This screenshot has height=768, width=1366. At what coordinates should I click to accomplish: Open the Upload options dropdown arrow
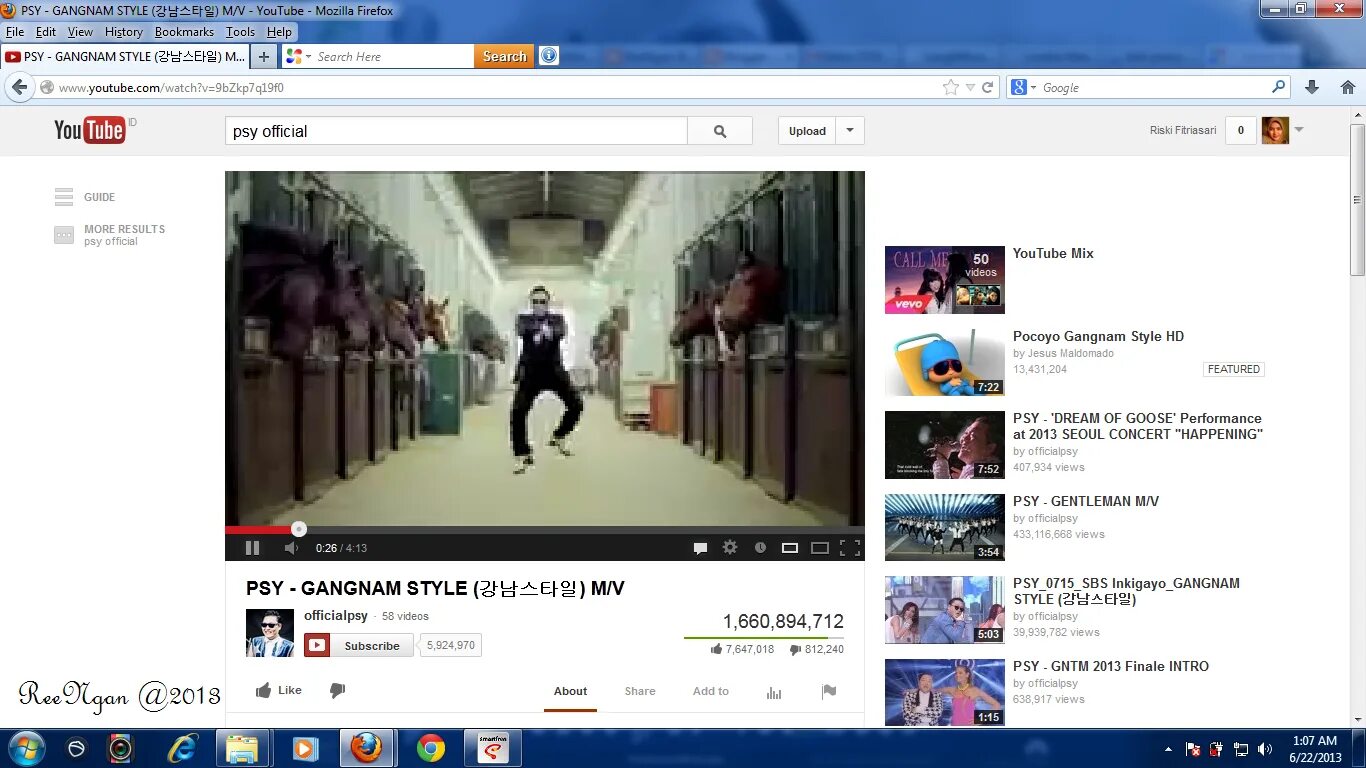(848, 131)
